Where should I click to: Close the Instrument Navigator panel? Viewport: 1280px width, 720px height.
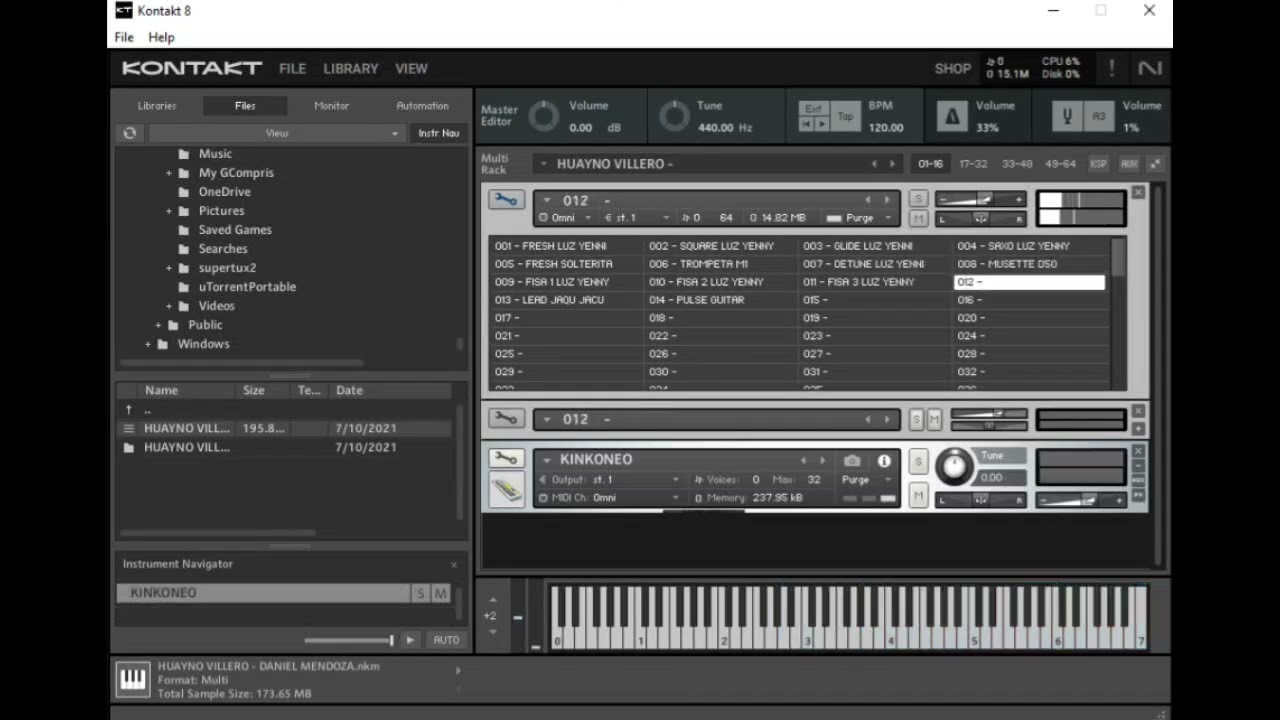pyautogui.click(x=454, y=565)
